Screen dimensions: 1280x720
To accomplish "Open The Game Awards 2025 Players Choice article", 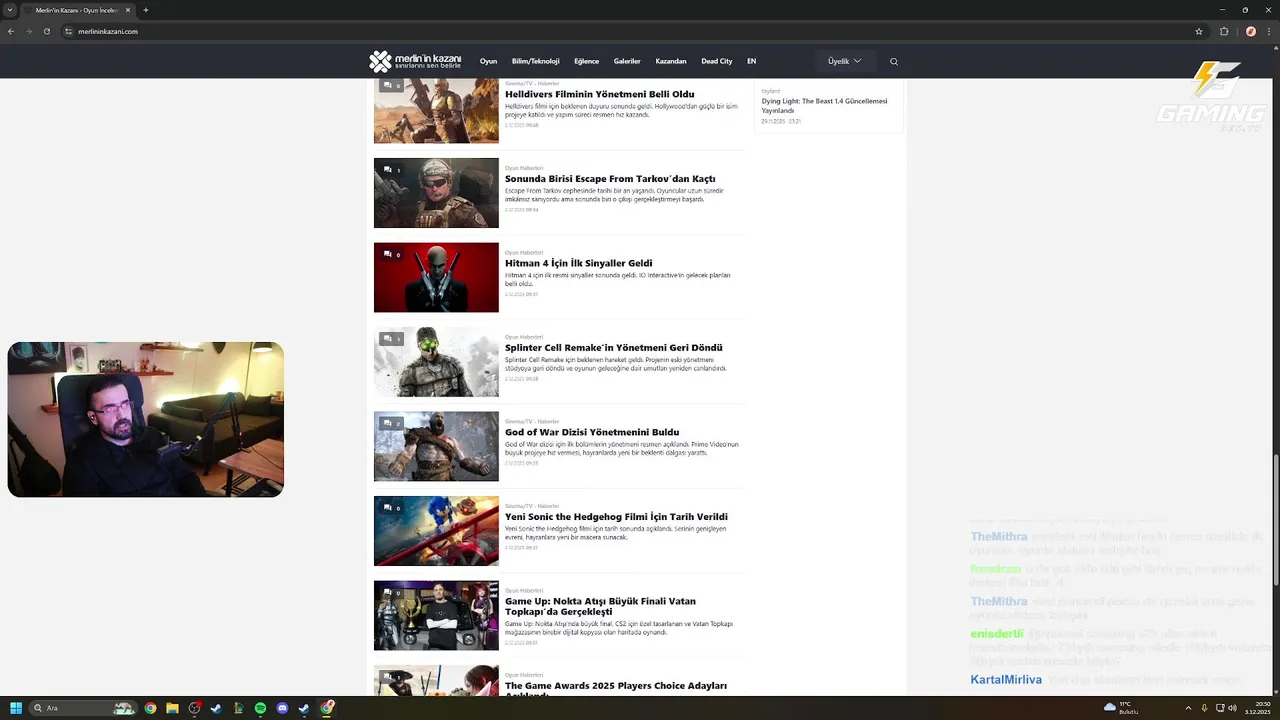I will 616,689.
